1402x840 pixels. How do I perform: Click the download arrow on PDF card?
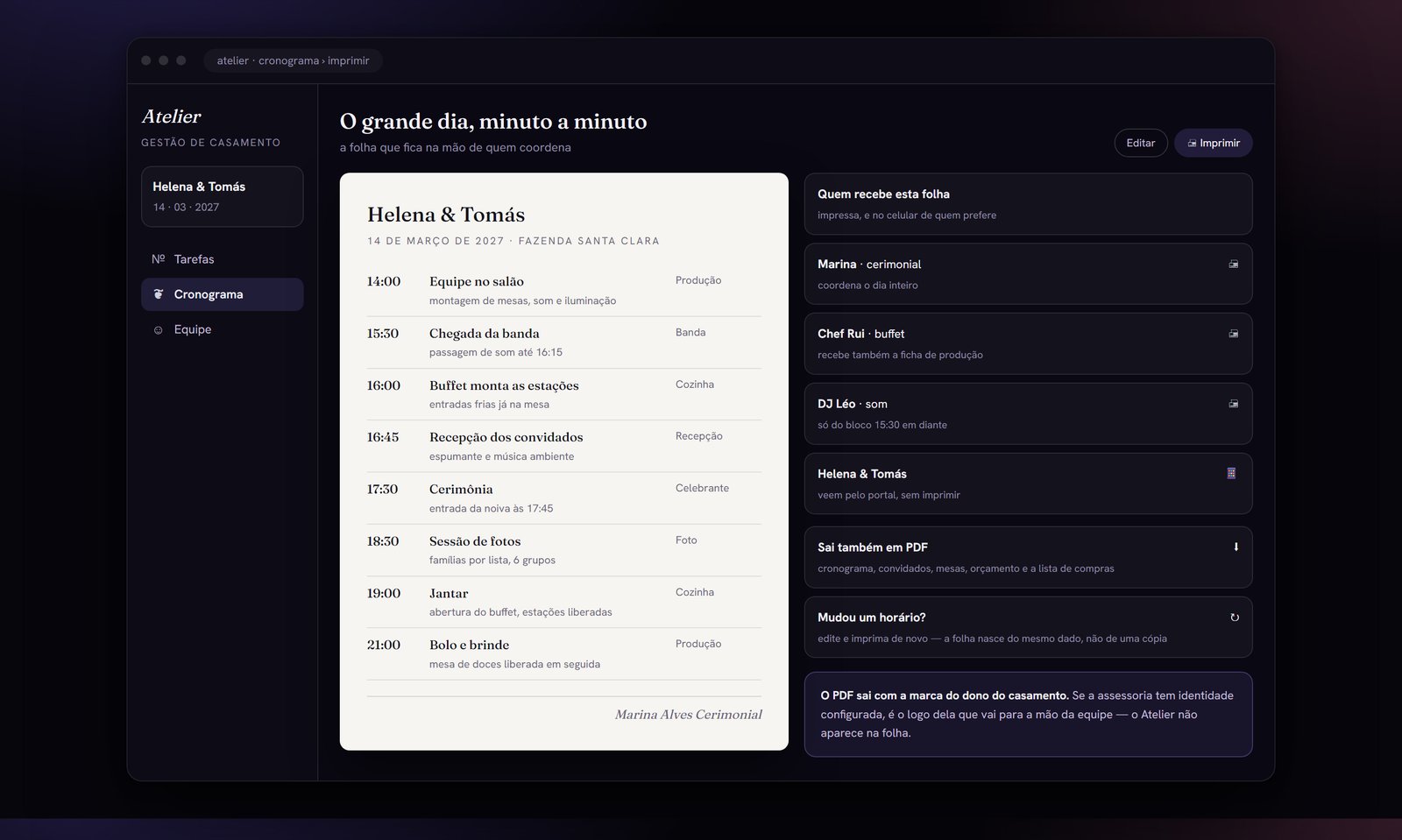[x=1236, y=547]
